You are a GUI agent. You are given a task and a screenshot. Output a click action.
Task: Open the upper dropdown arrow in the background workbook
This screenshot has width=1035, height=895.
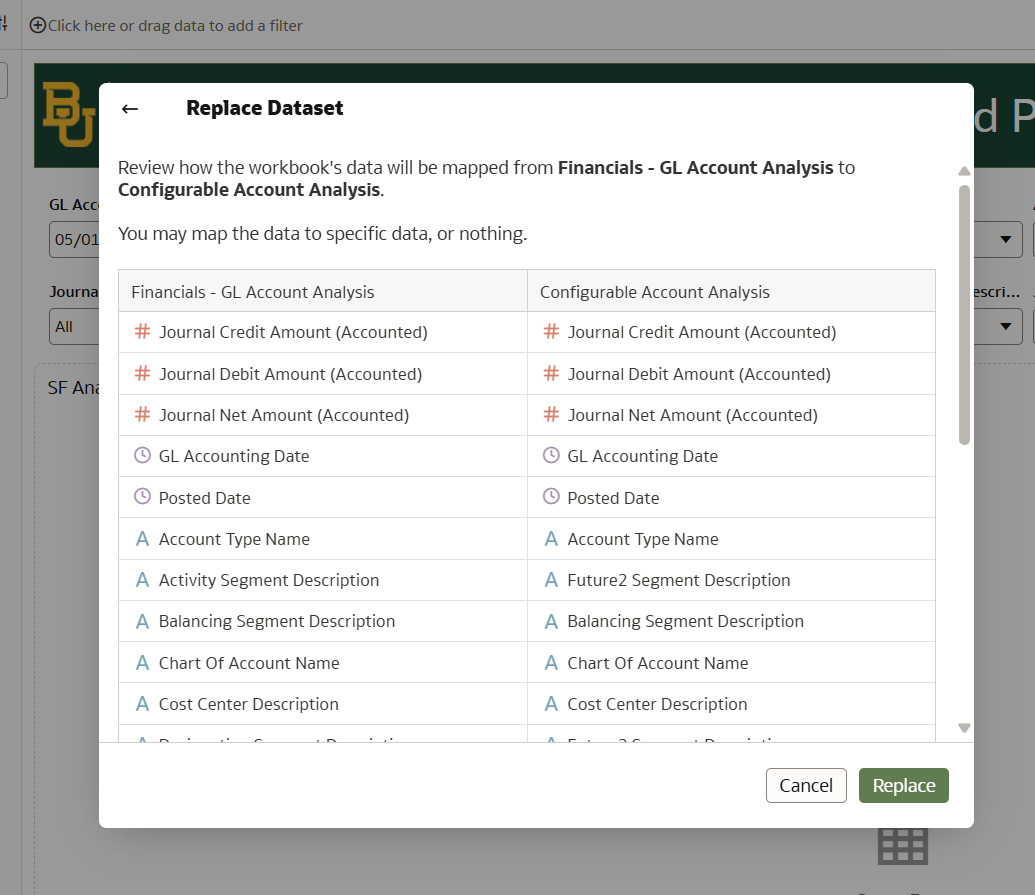(x=1005, y=239)
